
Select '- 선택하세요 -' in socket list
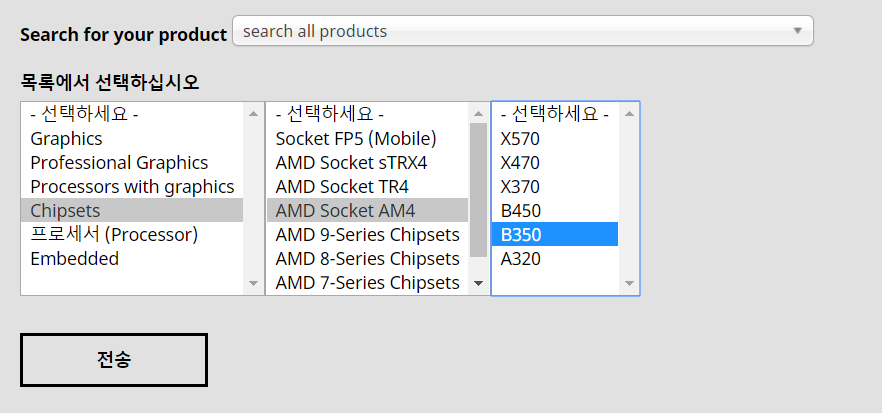click(367, 114)
